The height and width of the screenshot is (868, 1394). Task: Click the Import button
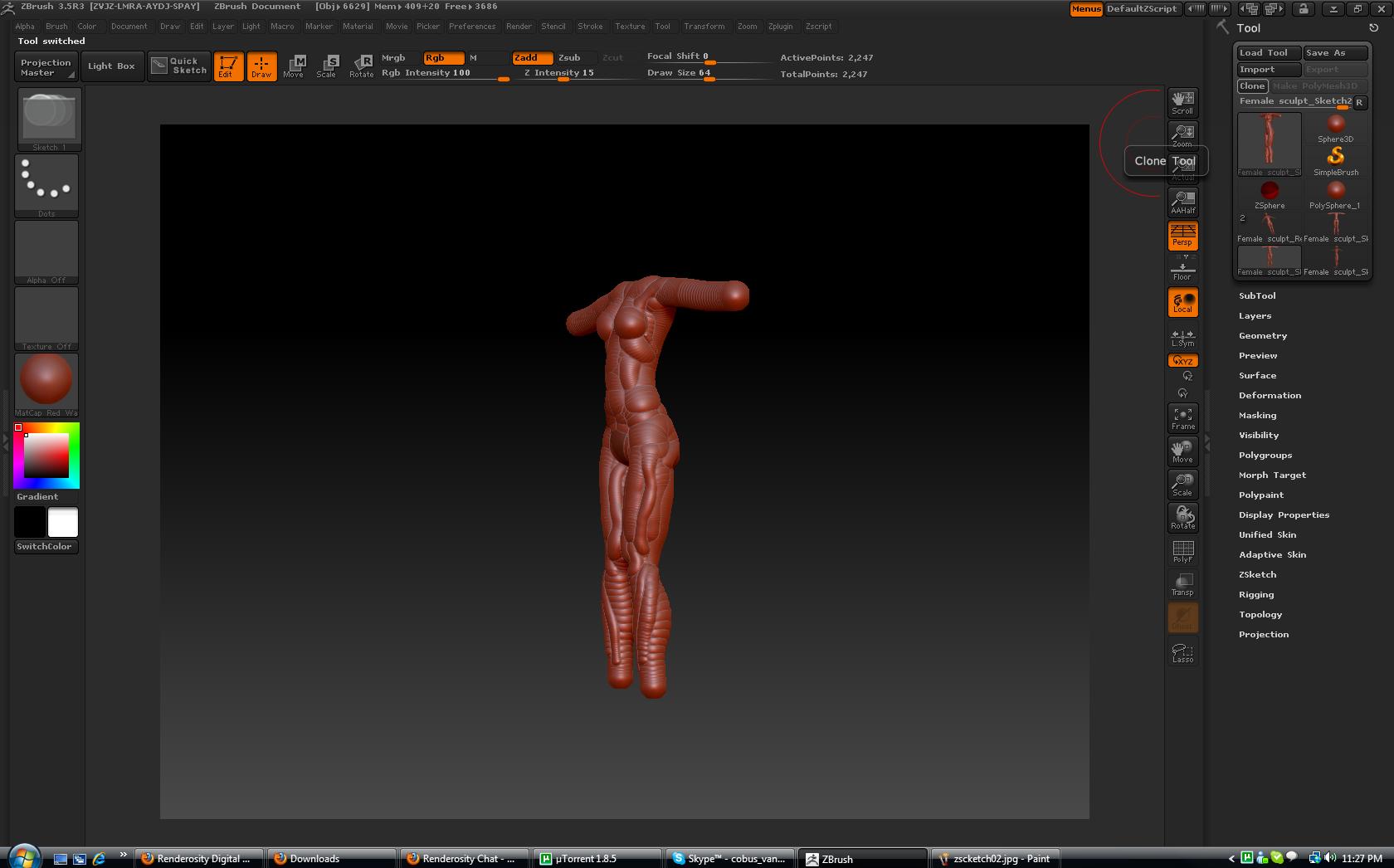pos(1269,70)
